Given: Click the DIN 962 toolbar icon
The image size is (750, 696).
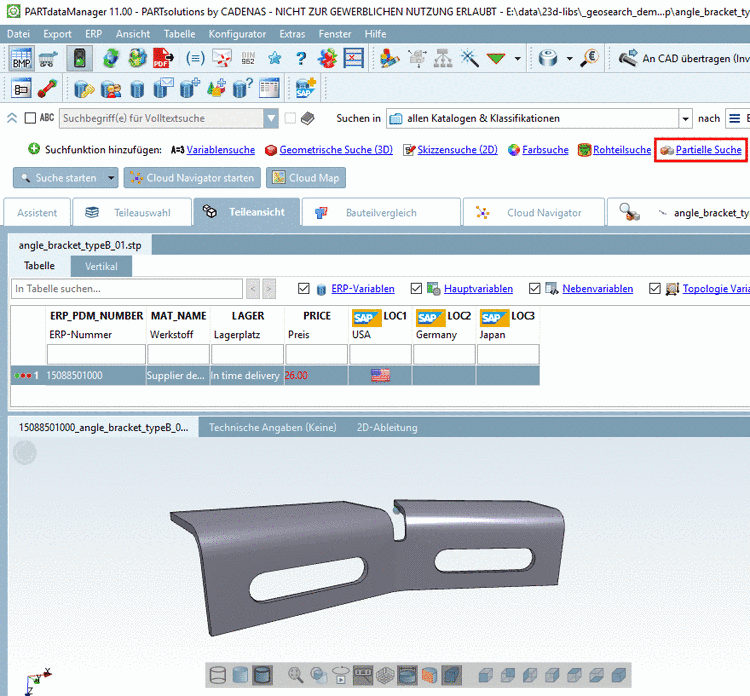Looking at the screenshot, I should click(x=248, y=58).
